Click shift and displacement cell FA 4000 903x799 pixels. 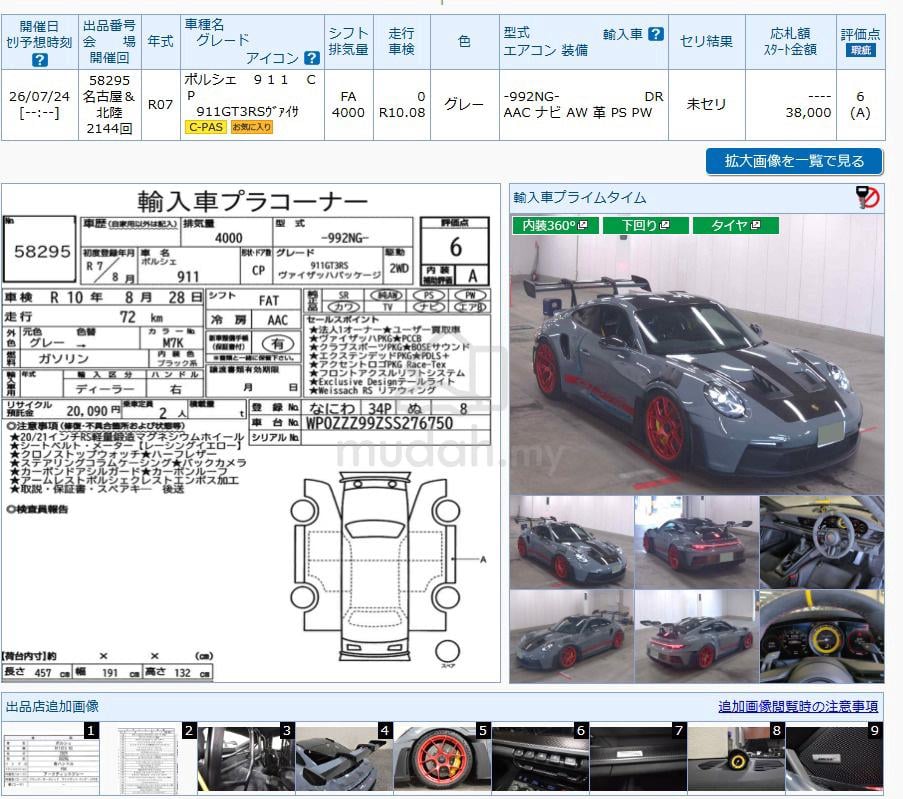[x=348, y=104]
